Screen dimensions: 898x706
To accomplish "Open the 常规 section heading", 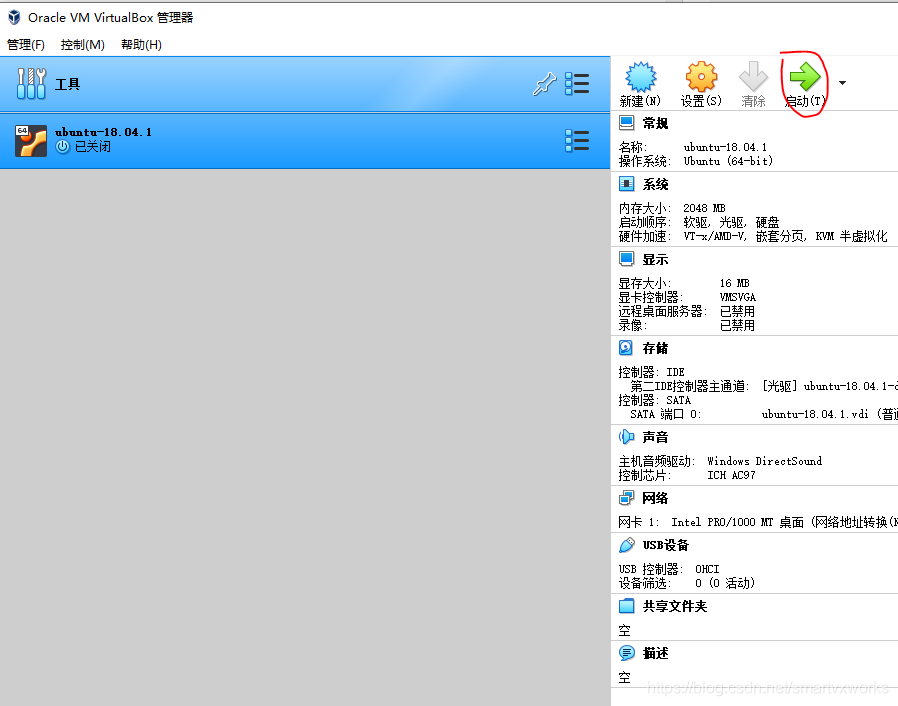I will click(655, 123).
